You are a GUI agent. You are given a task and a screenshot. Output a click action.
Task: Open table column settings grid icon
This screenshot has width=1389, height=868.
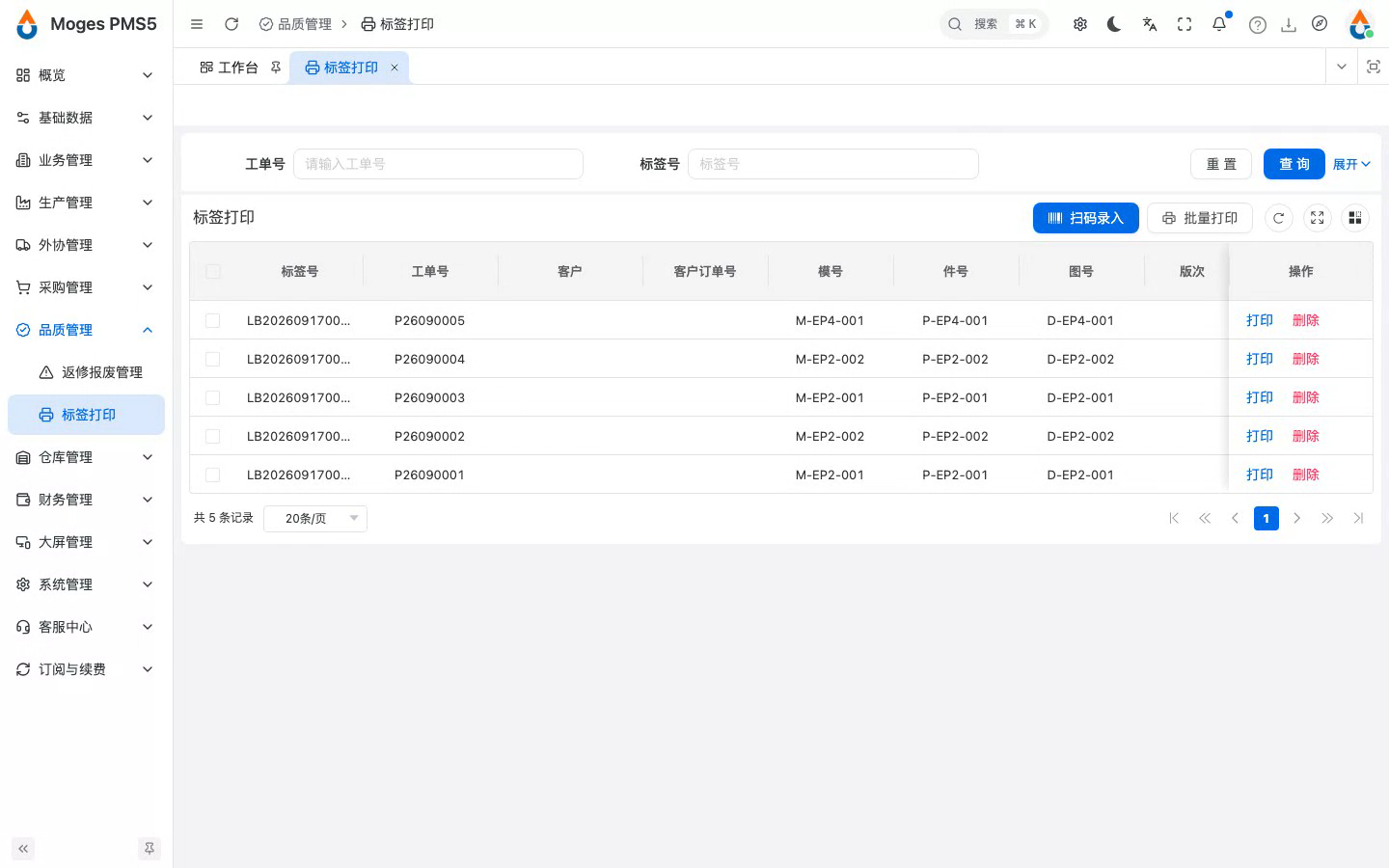click(x=1355, y=218)
